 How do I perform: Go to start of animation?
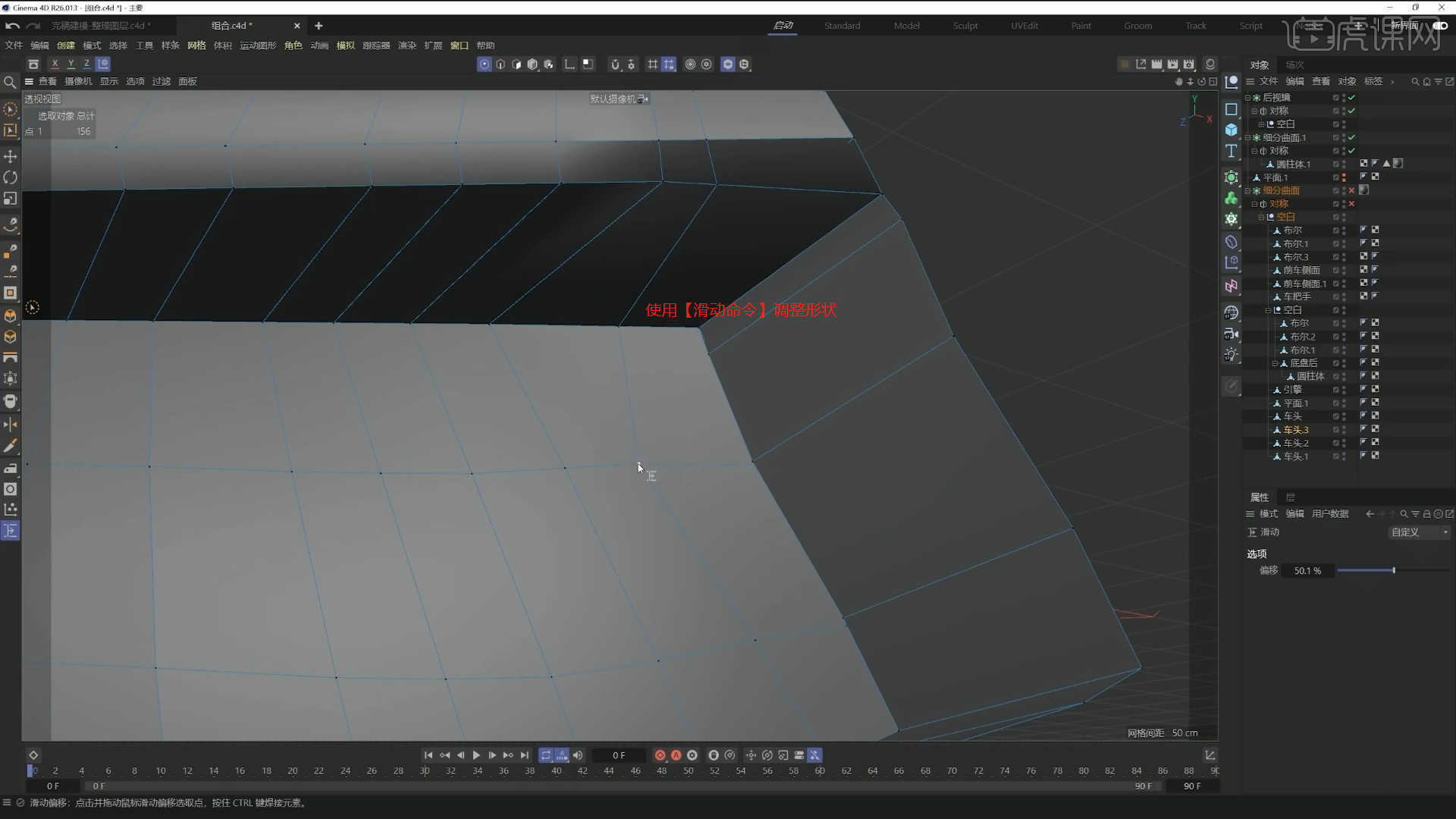click(428, 755)
